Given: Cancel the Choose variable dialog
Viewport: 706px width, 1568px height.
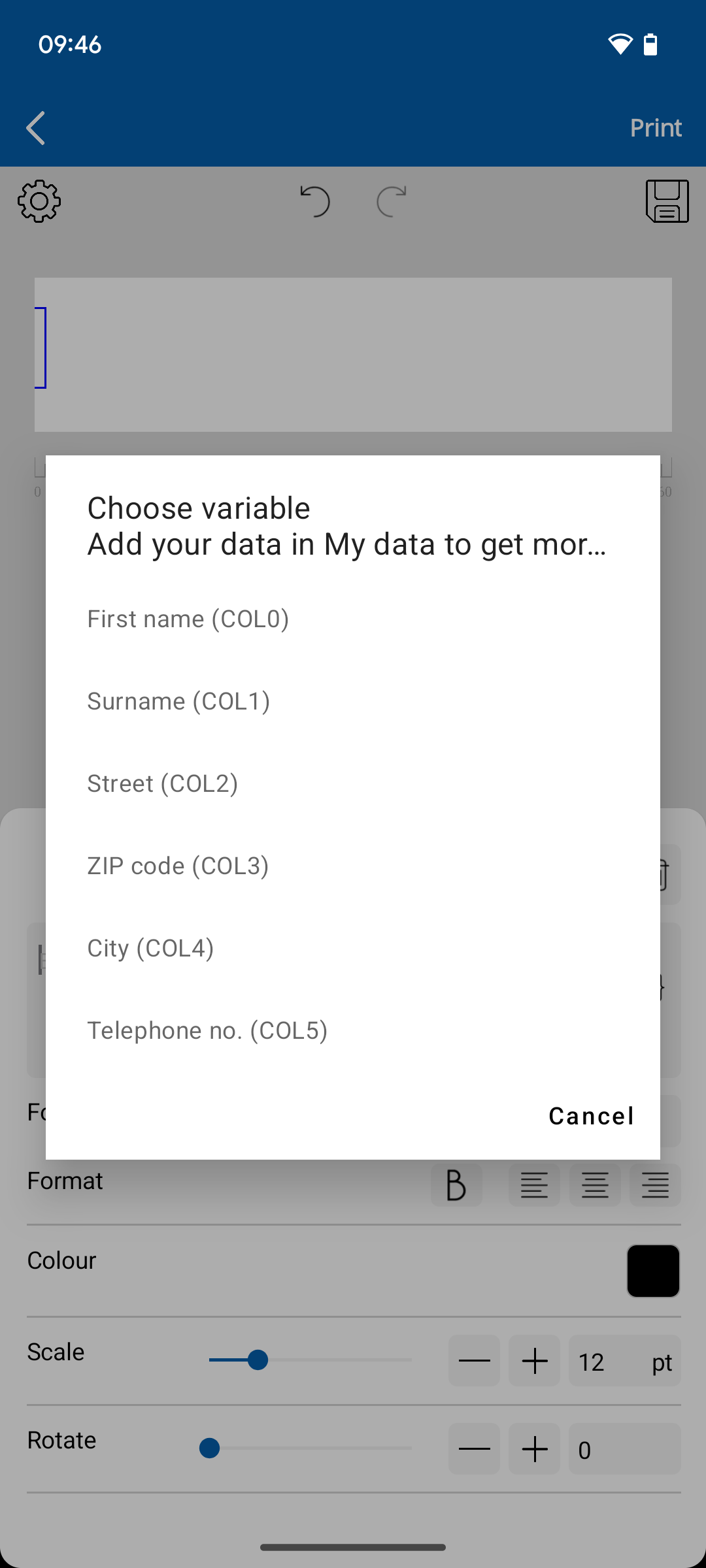Looking at the screenshot, I should [x=591, y=1116].
